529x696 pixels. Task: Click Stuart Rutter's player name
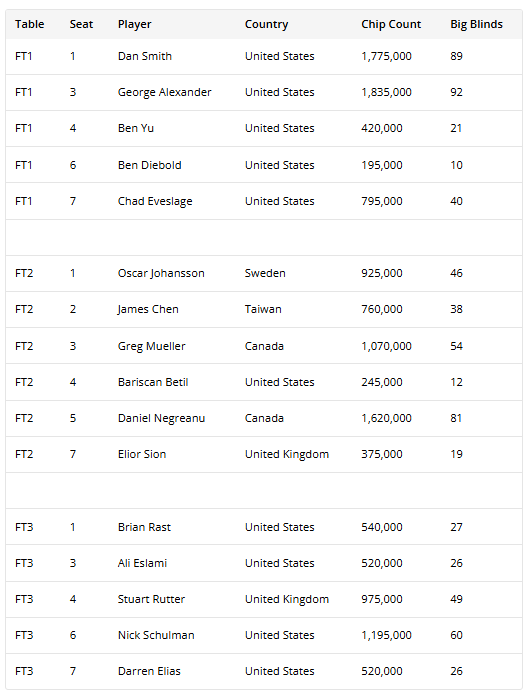[151, 599]
